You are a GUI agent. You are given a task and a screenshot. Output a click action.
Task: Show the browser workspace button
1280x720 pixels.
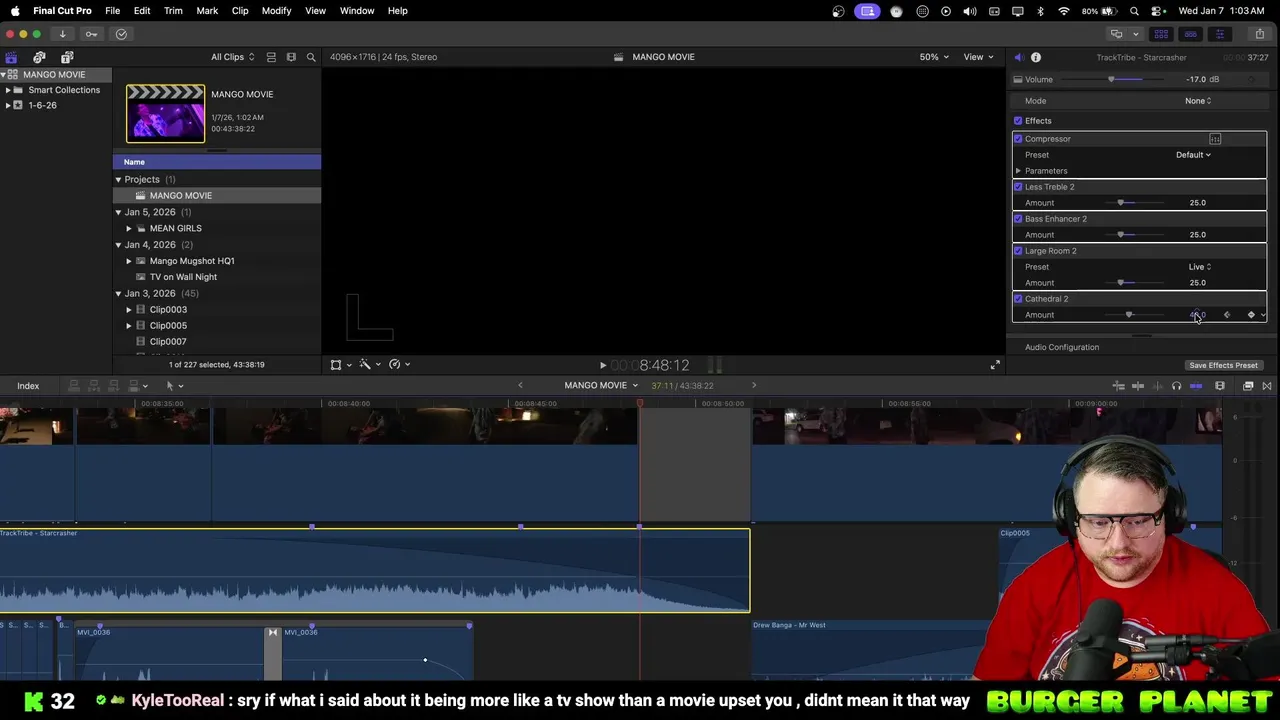click(x=1161, y=34)
